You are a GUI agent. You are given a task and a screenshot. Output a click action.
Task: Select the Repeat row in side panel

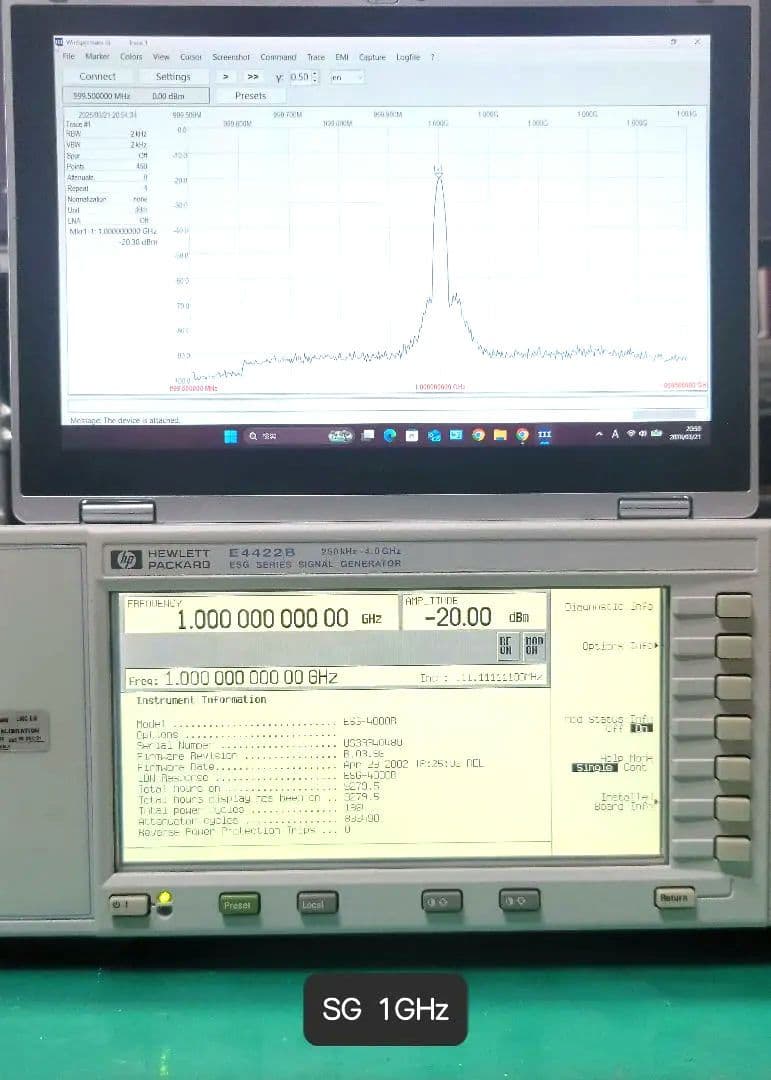tap(107, 188)
